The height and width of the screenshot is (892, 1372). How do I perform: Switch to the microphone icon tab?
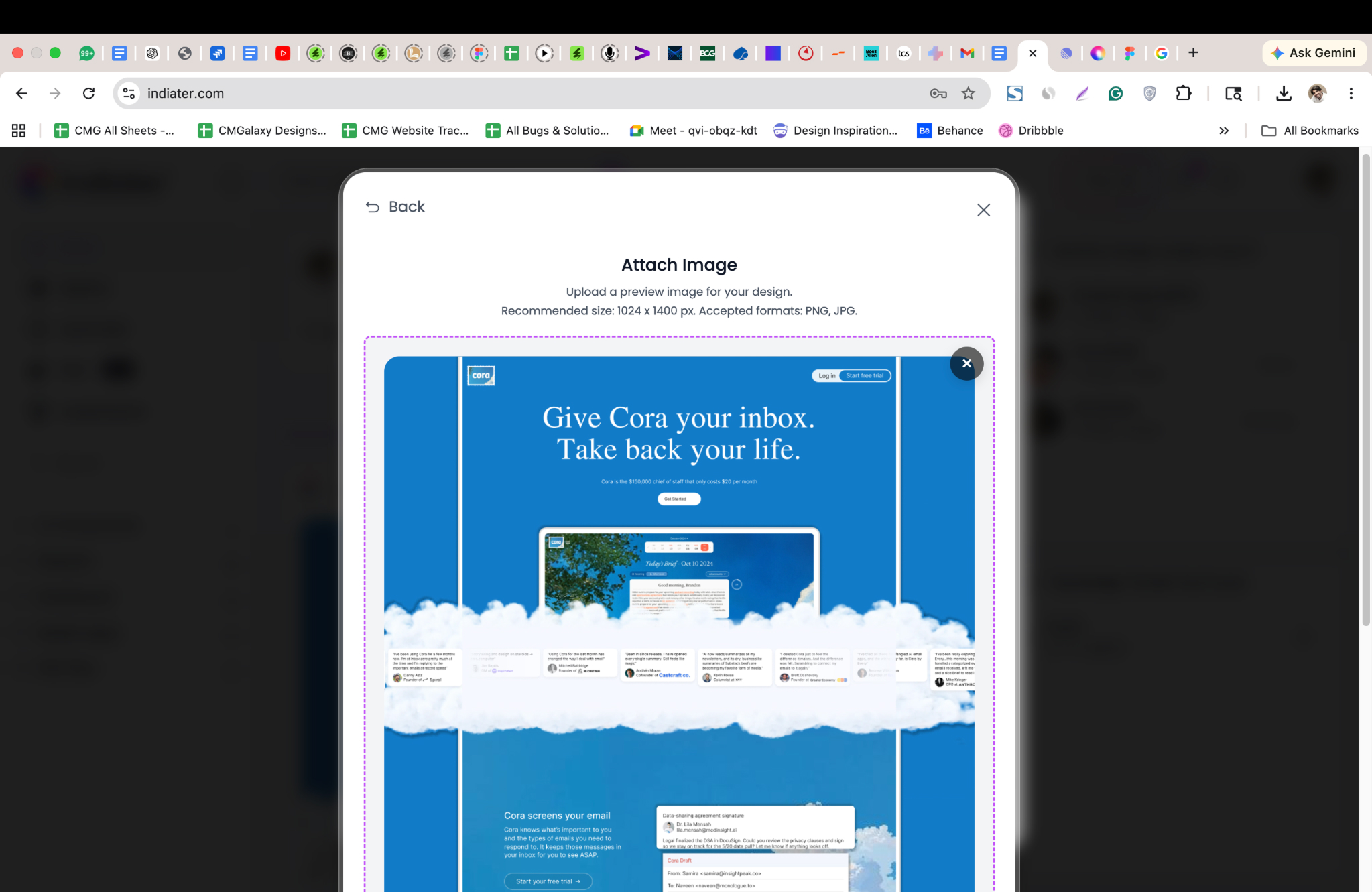click(609, 53)
